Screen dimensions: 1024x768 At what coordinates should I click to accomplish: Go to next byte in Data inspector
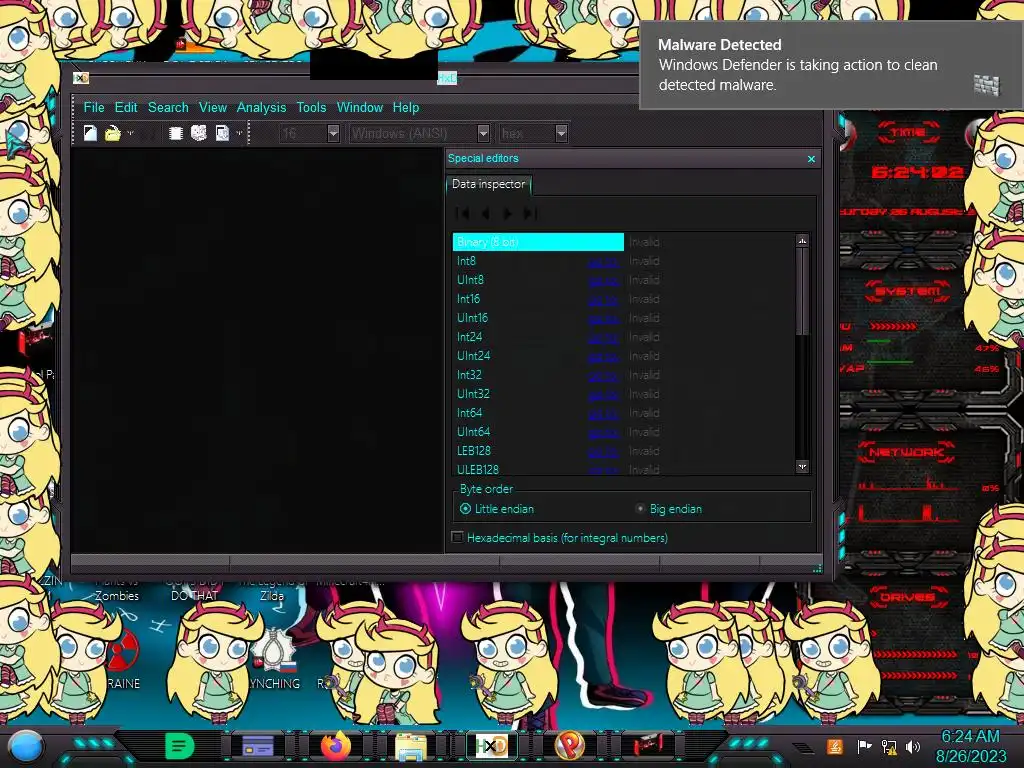click(507, 213)
